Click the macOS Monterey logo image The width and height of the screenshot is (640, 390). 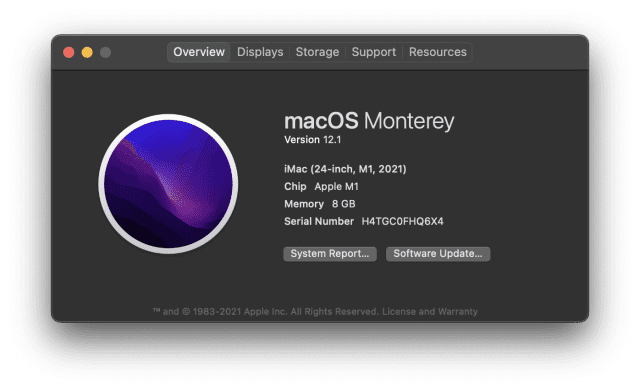pos(168,184)
